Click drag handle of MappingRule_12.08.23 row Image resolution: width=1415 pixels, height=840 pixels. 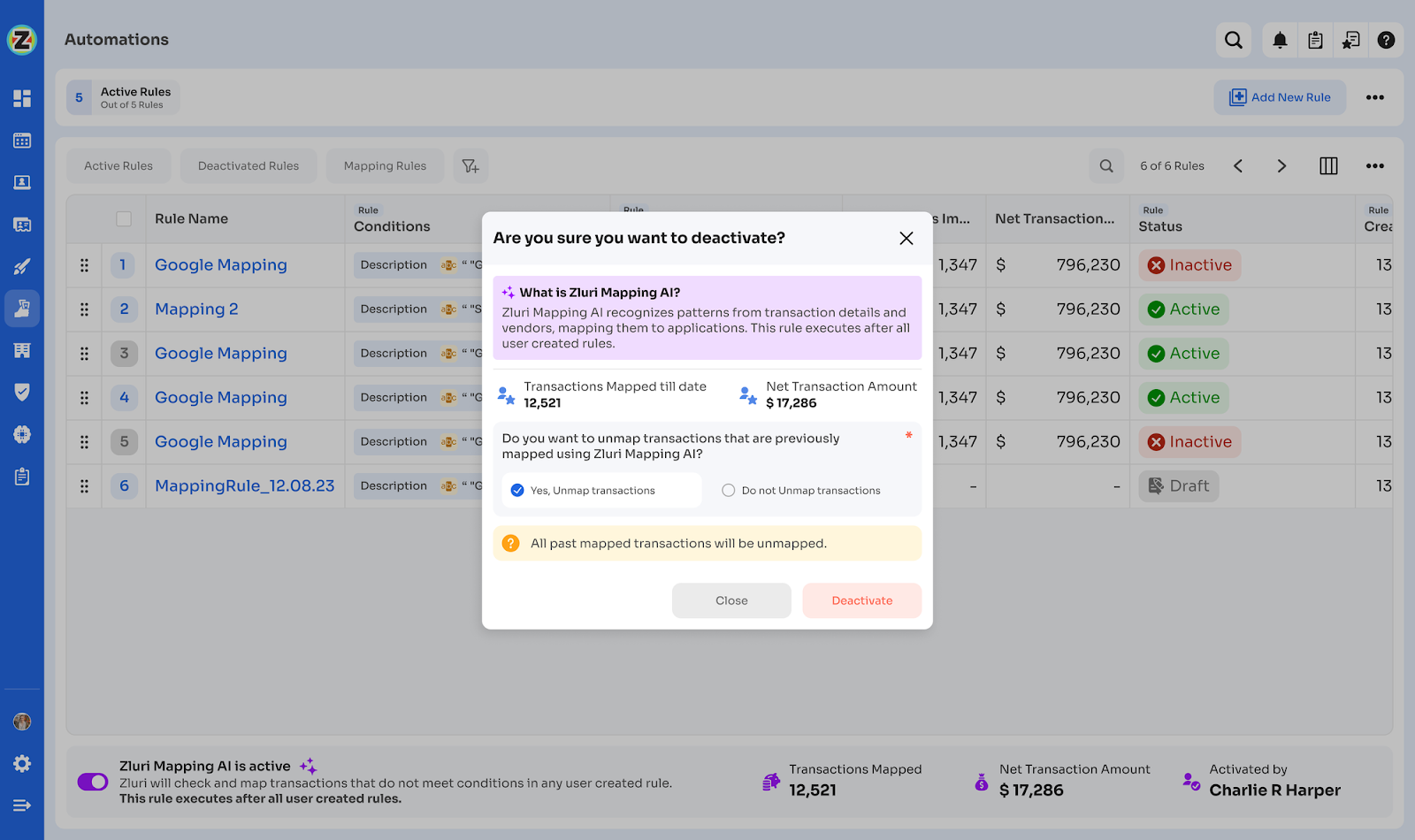(84, 486)
